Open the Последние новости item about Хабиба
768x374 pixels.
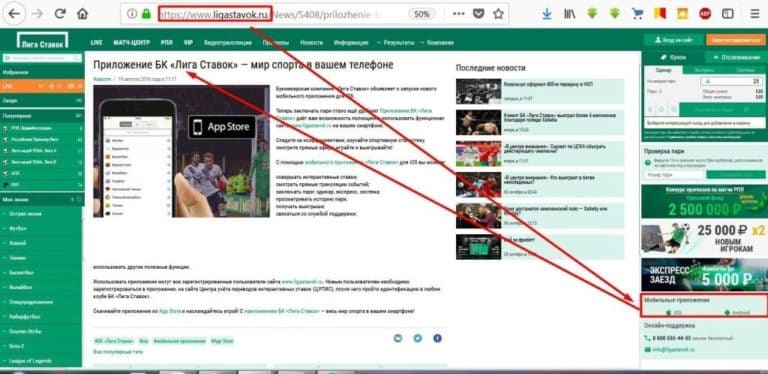tap(540, 122)
